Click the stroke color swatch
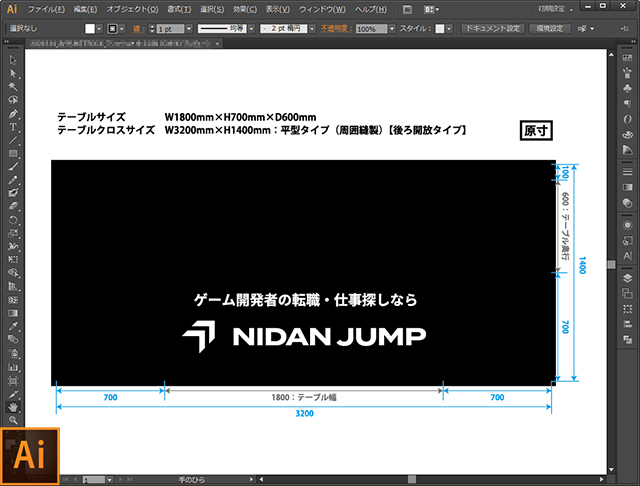640x486 pixels. [x=112, y=29]
